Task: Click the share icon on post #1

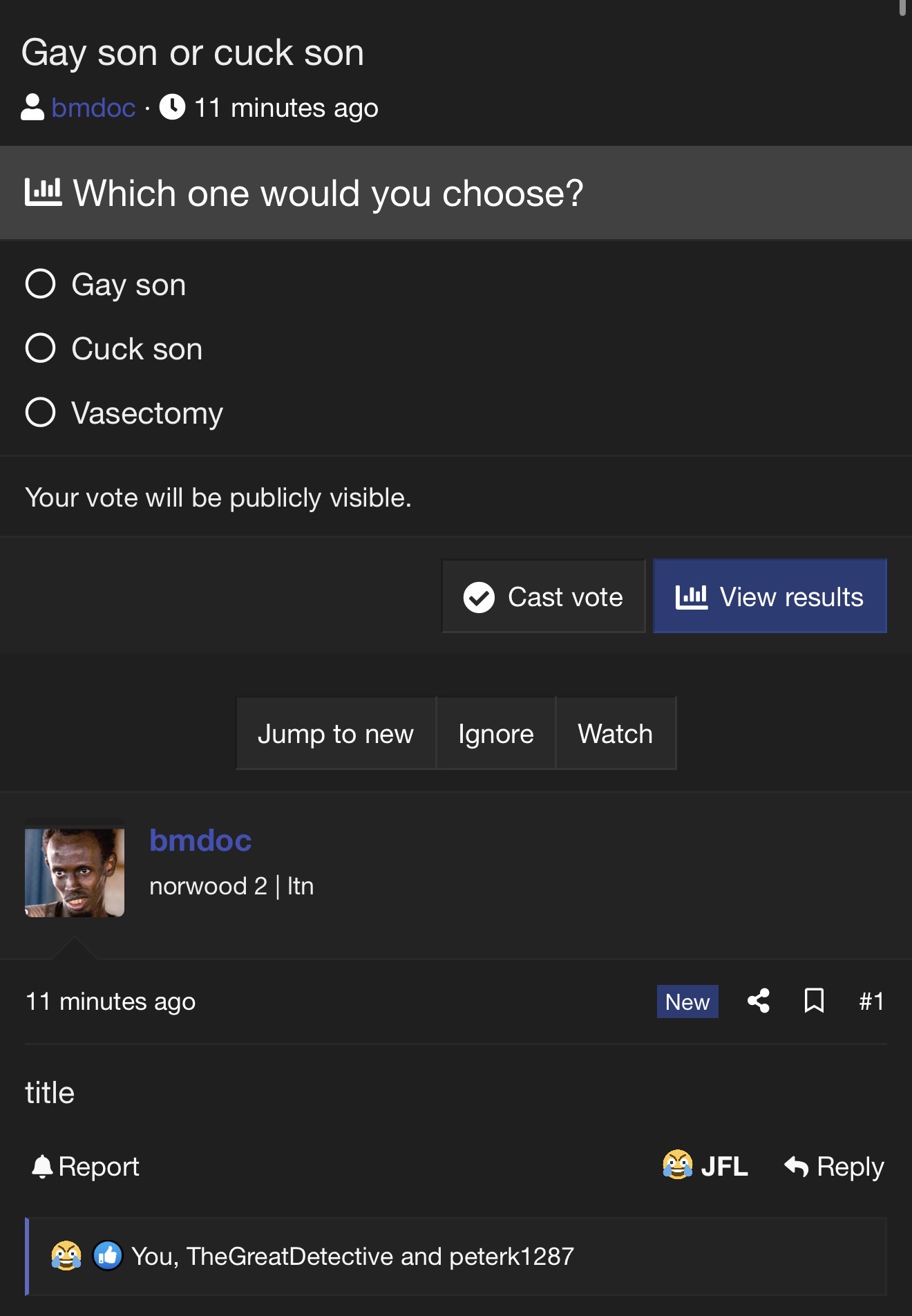Action: tap(759, 1001)
